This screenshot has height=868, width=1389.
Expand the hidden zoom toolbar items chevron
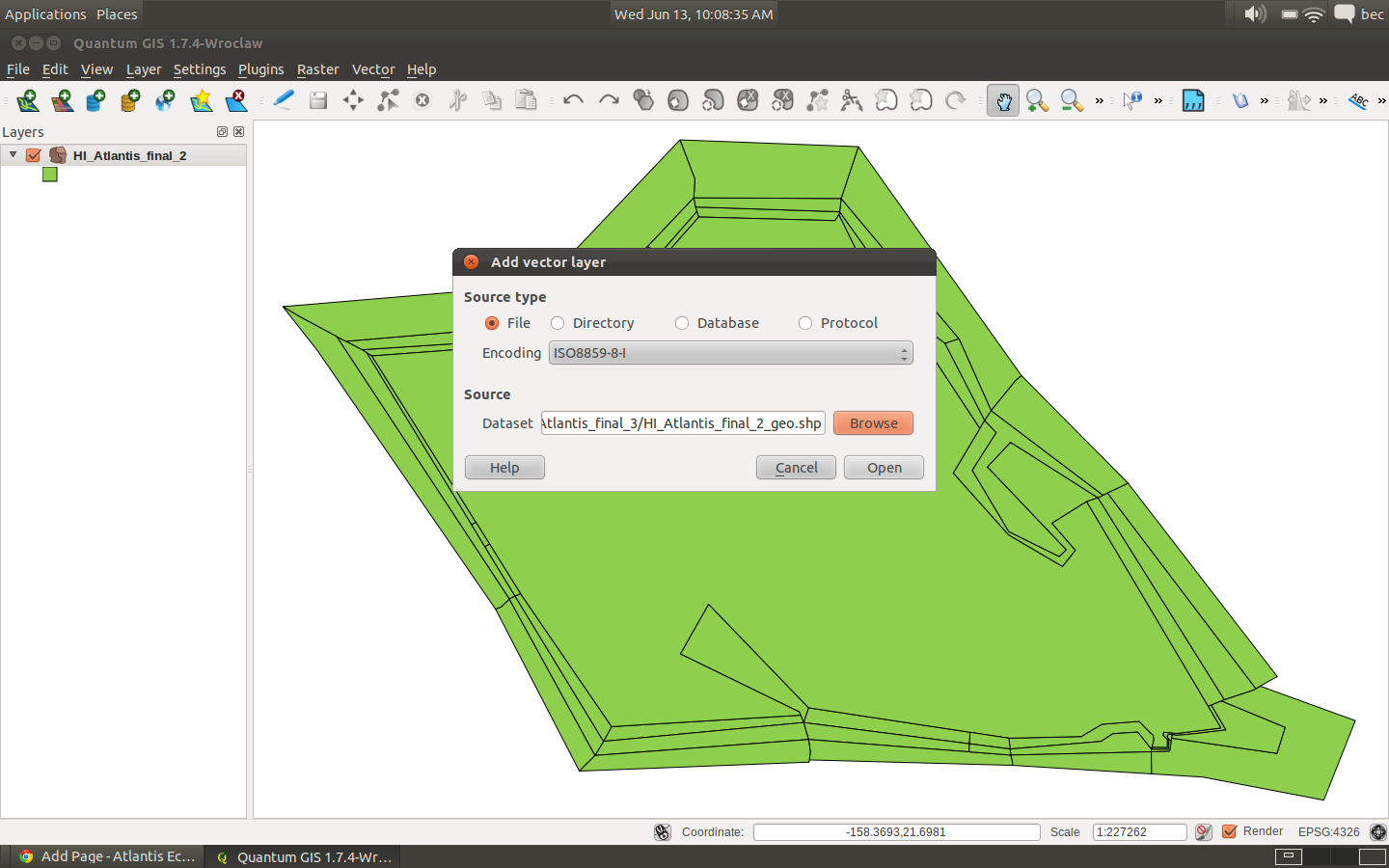[x=1099, y=100]
